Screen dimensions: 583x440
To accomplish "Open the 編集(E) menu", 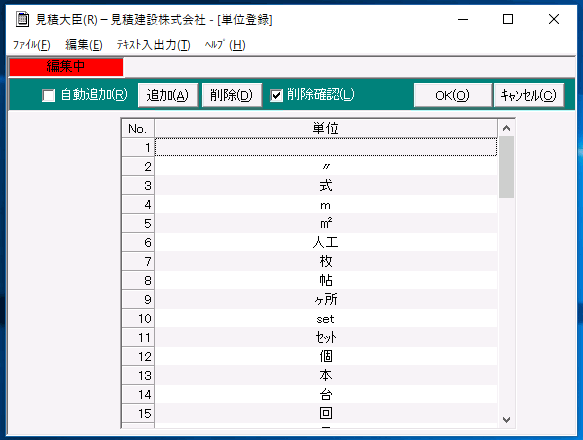I will tap(84, 45).
